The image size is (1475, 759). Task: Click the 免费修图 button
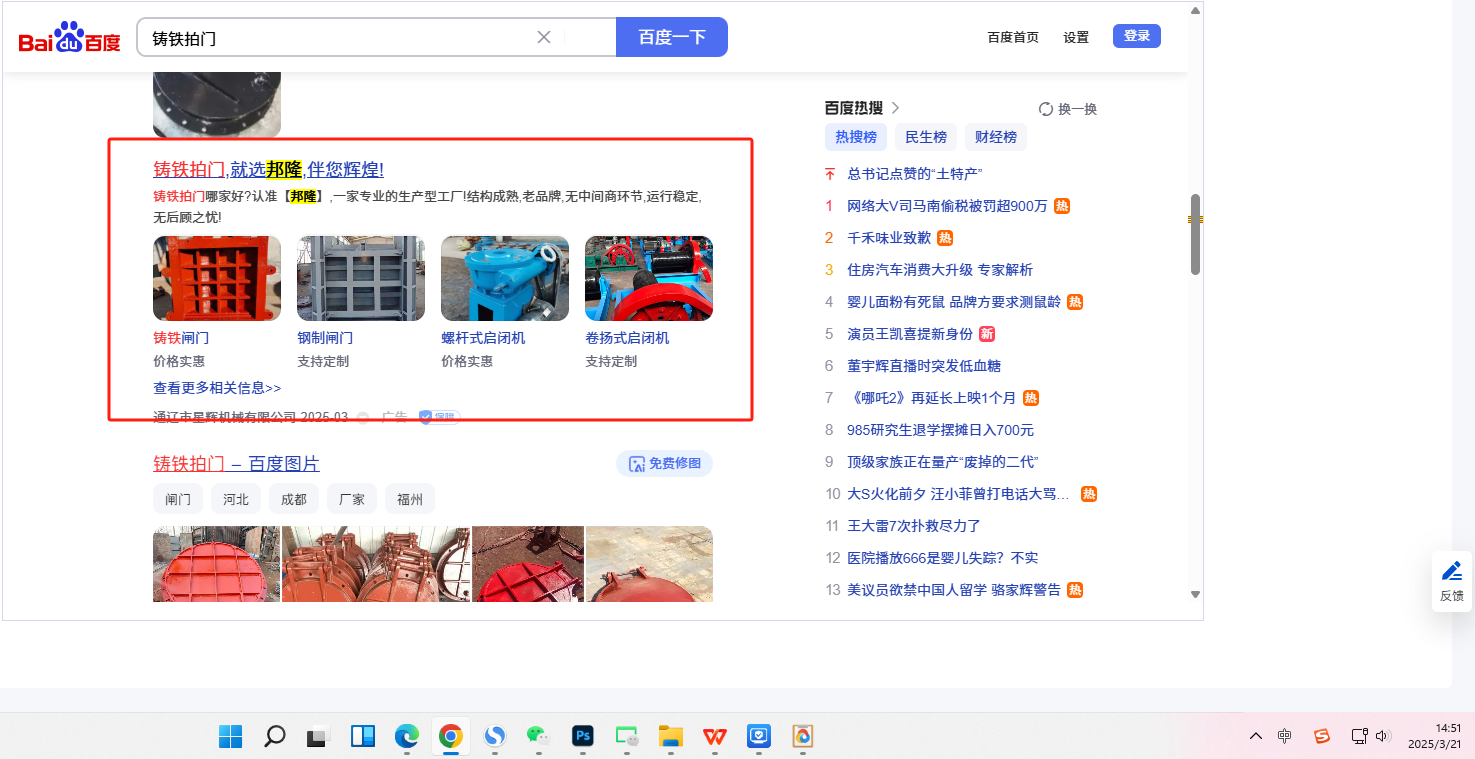click(x=665, y=464)
